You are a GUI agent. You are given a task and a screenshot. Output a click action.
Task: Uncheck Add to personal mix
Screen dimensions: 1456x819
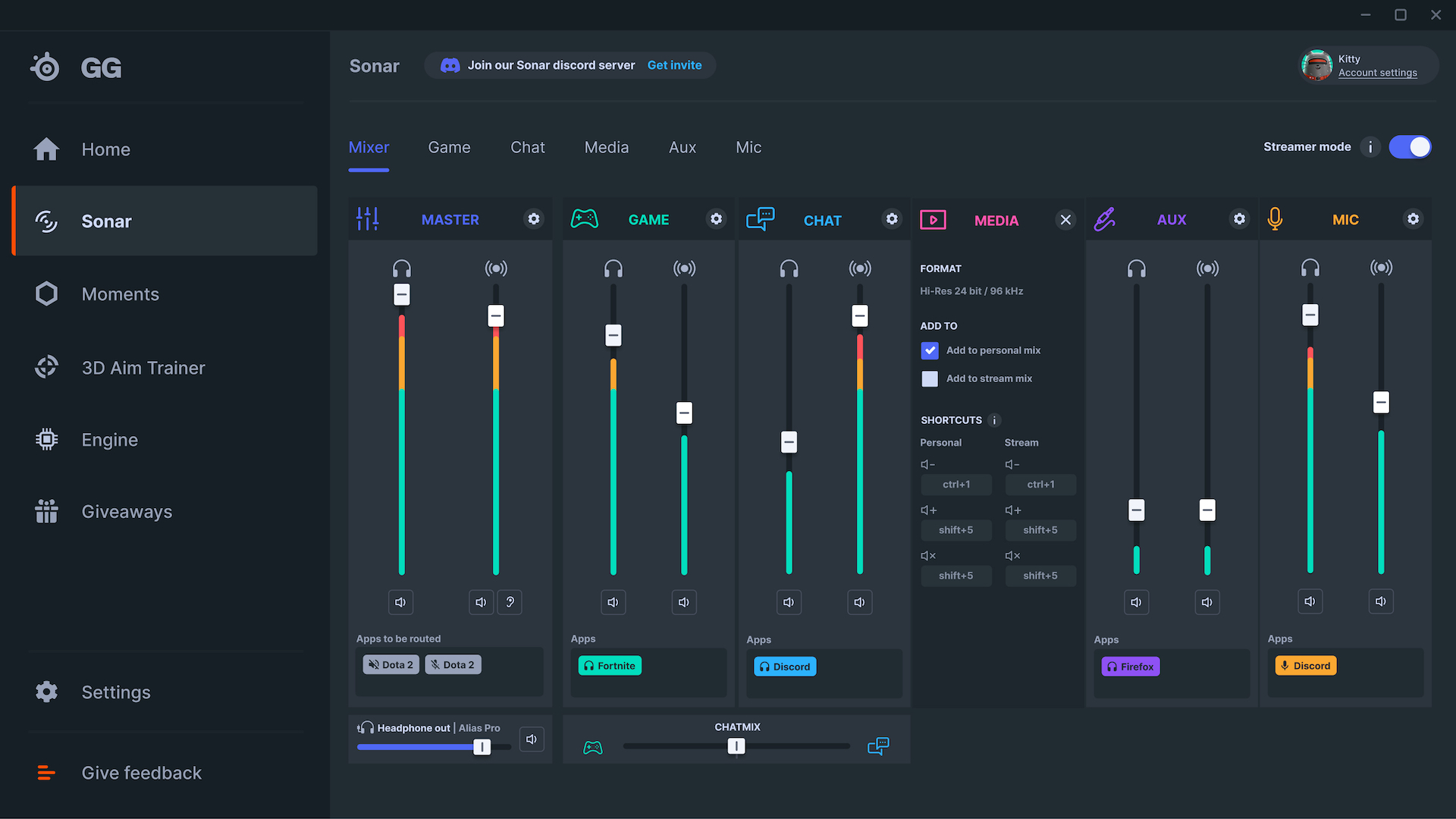click(x=930, y=350)
